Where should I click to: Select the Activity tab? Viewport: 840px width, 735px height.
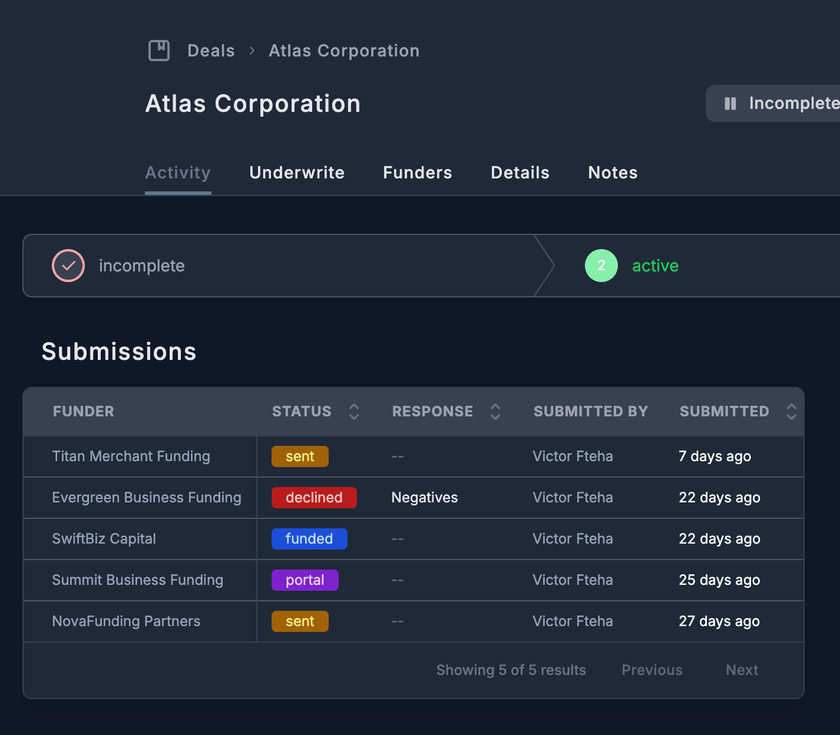[178, 173]
